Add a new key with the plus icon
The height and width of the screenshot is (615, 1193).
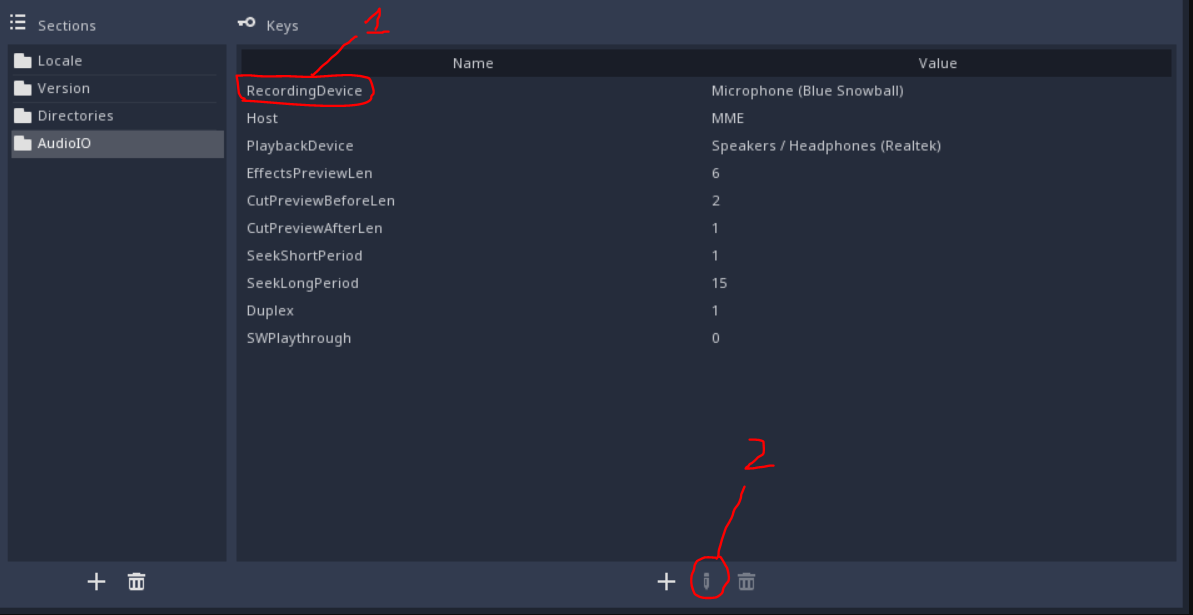tap(666, 581)
